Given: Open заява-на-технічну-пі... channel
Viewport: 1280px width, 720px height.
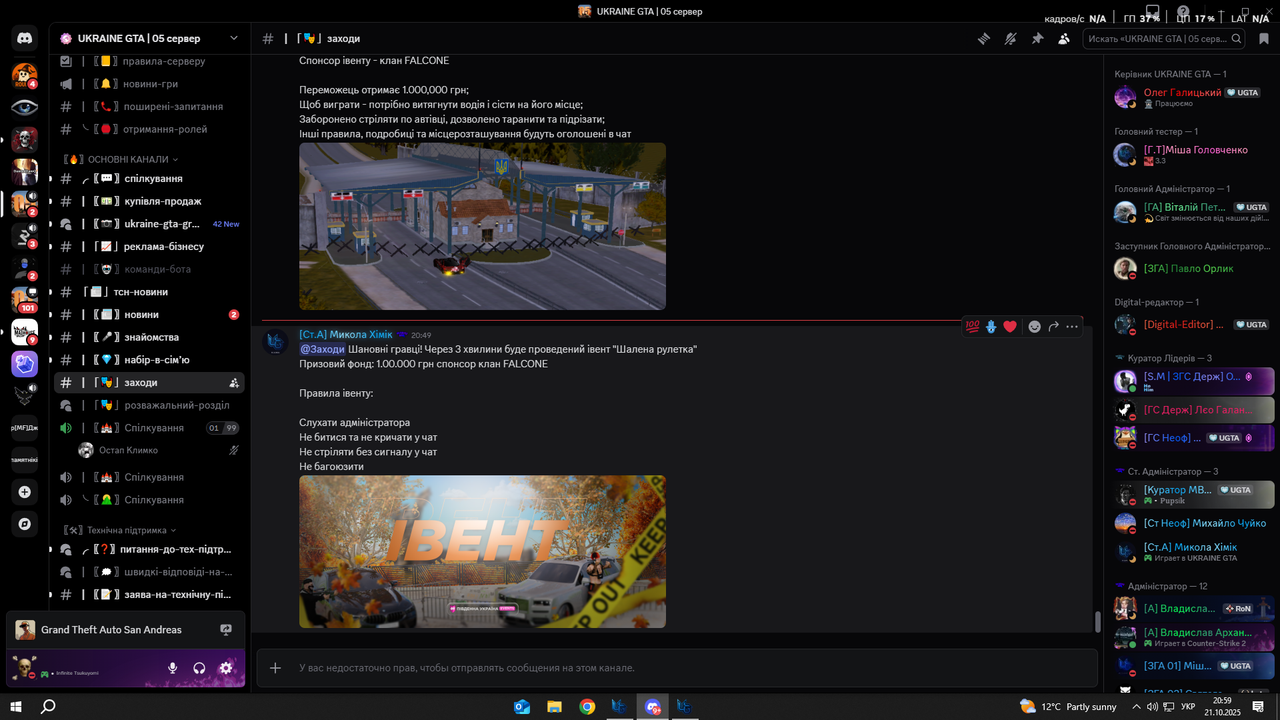Looking at the screenshot, I should [x=149, y=594].
